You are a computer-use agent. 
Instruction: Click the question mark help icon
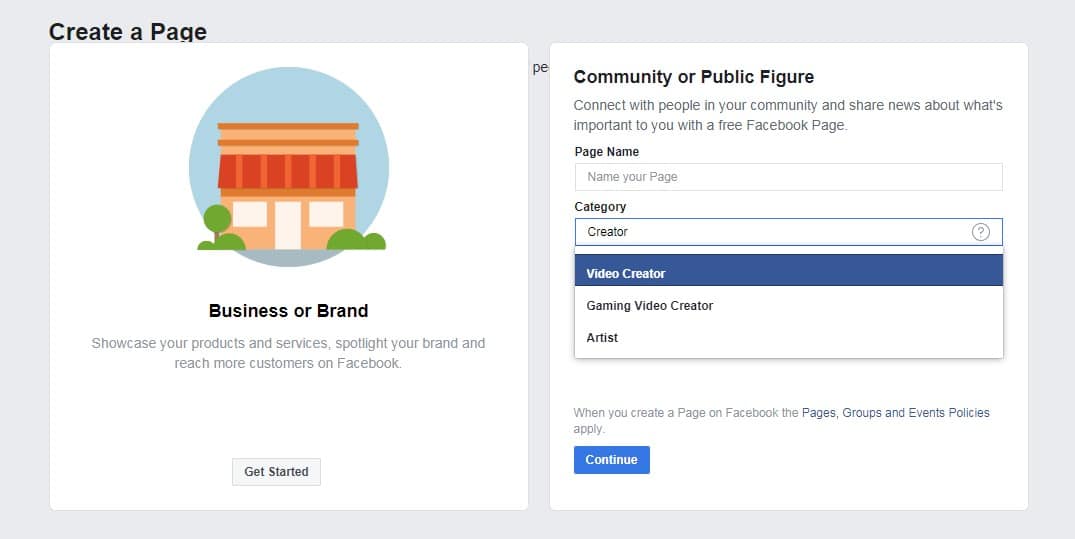[x=981, y=232]
